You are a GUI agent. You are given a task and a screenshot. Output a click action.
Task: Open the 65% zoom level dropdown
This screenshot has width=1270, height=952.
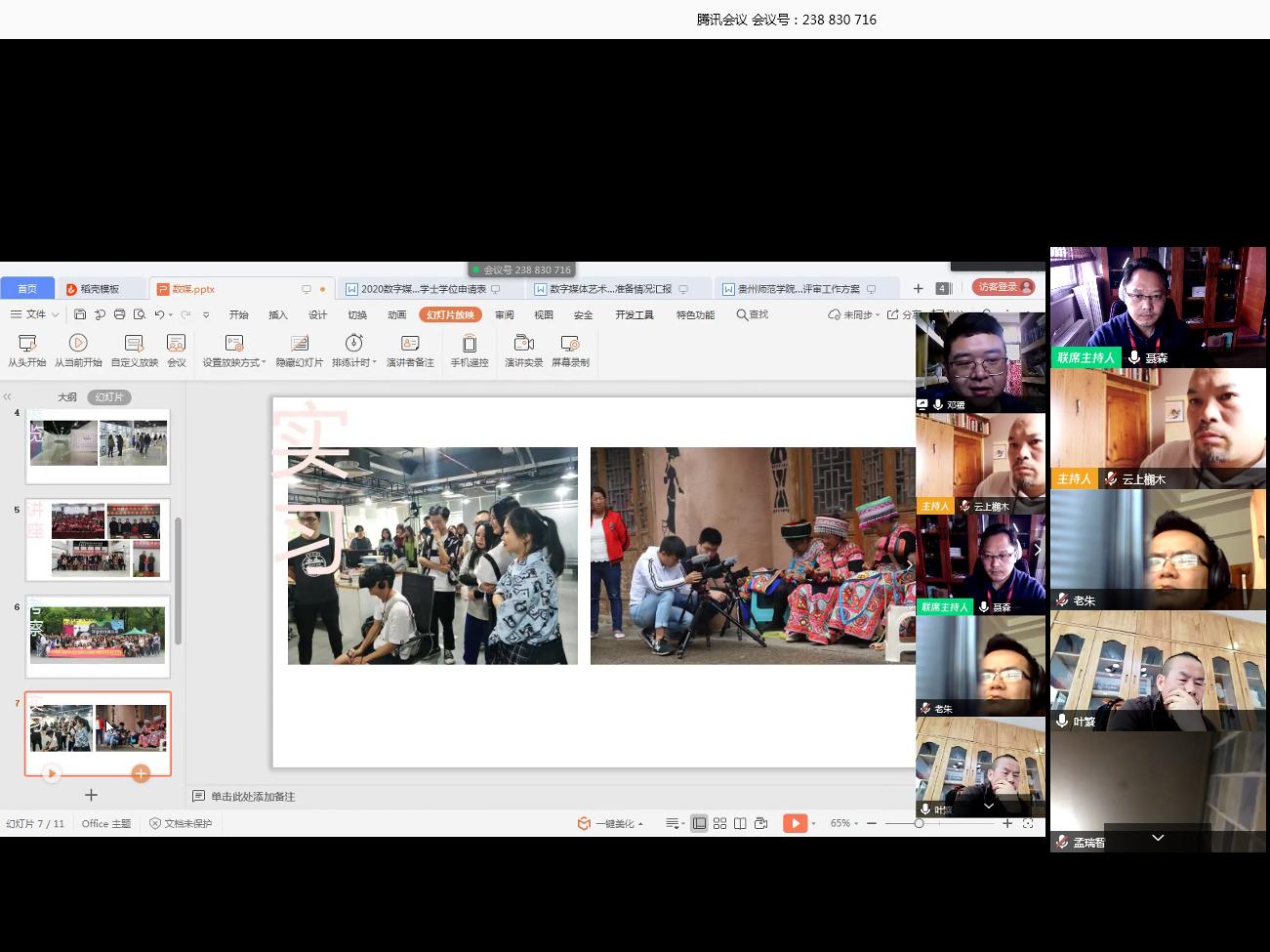pyautogui.click(x=844, y=823)
